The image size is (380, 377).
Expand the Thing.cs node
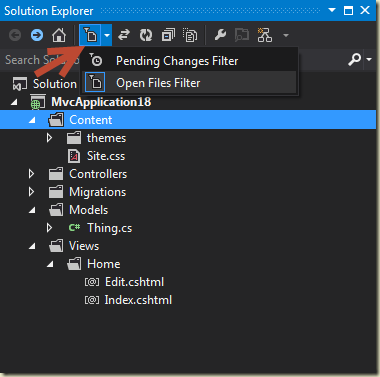click(49, 228)
